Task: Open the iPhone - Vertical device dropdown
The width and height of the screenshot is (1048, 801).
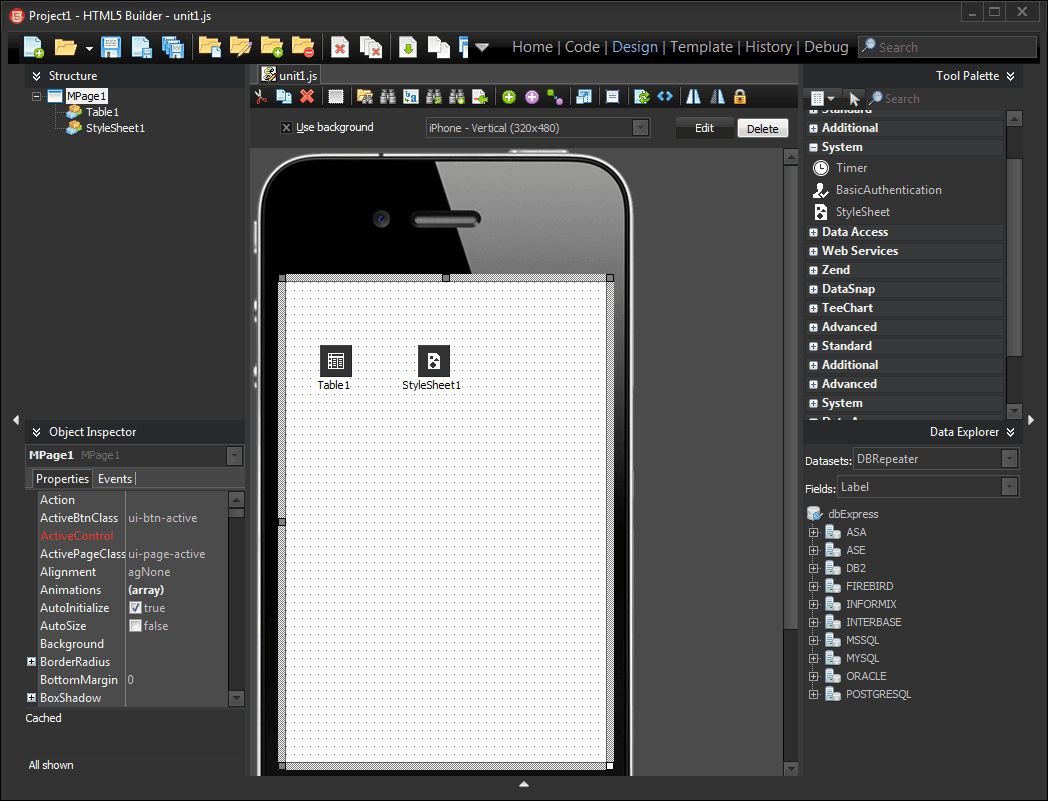Action: pyautogui.click(x=640, y=128)
